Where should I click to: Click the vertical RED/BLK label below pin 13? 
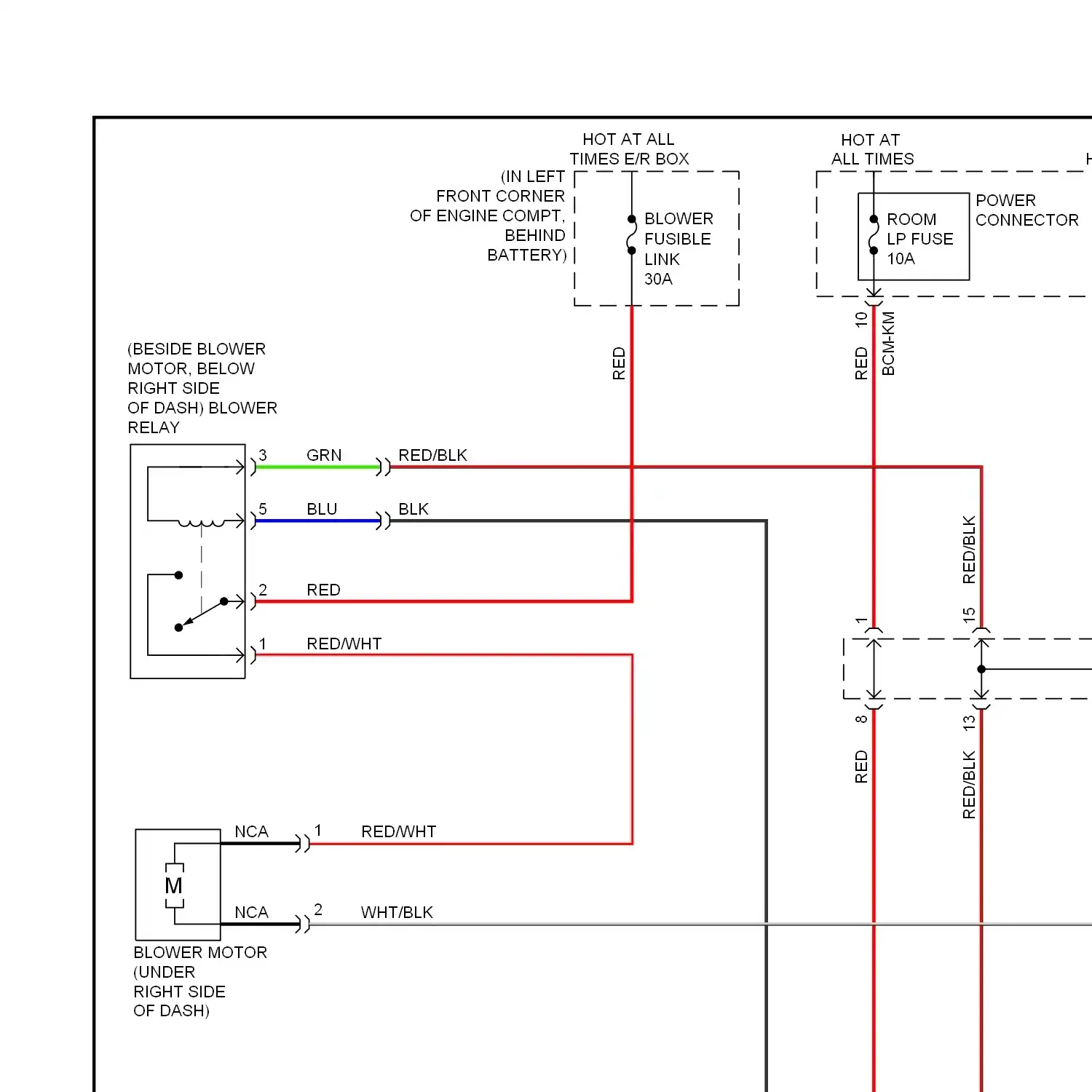969,785
